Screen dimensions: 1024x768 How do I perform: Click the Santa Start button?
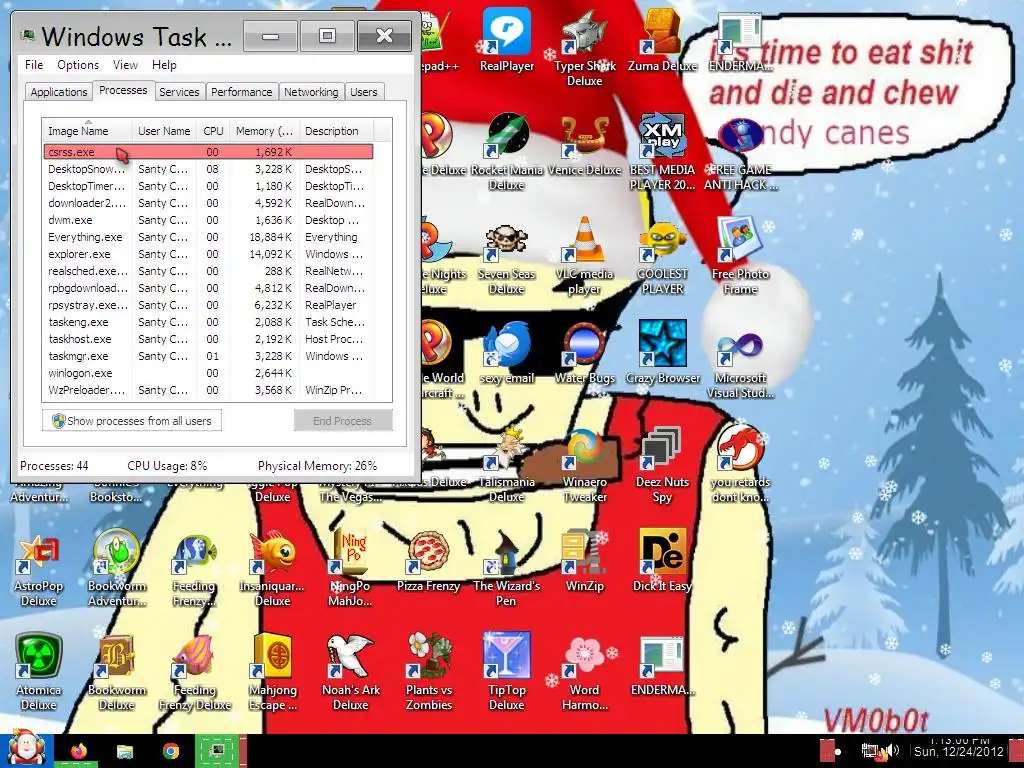(26, 748)
